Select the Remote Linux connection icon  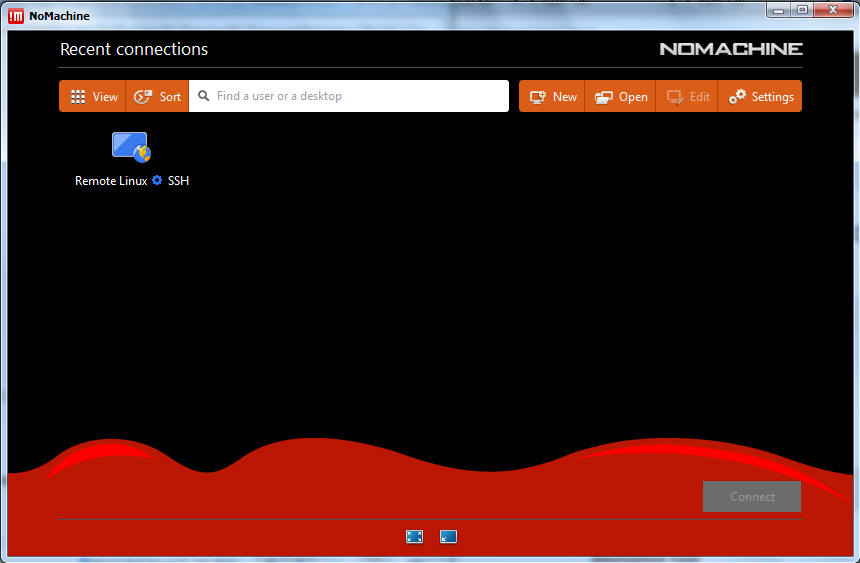130,147
